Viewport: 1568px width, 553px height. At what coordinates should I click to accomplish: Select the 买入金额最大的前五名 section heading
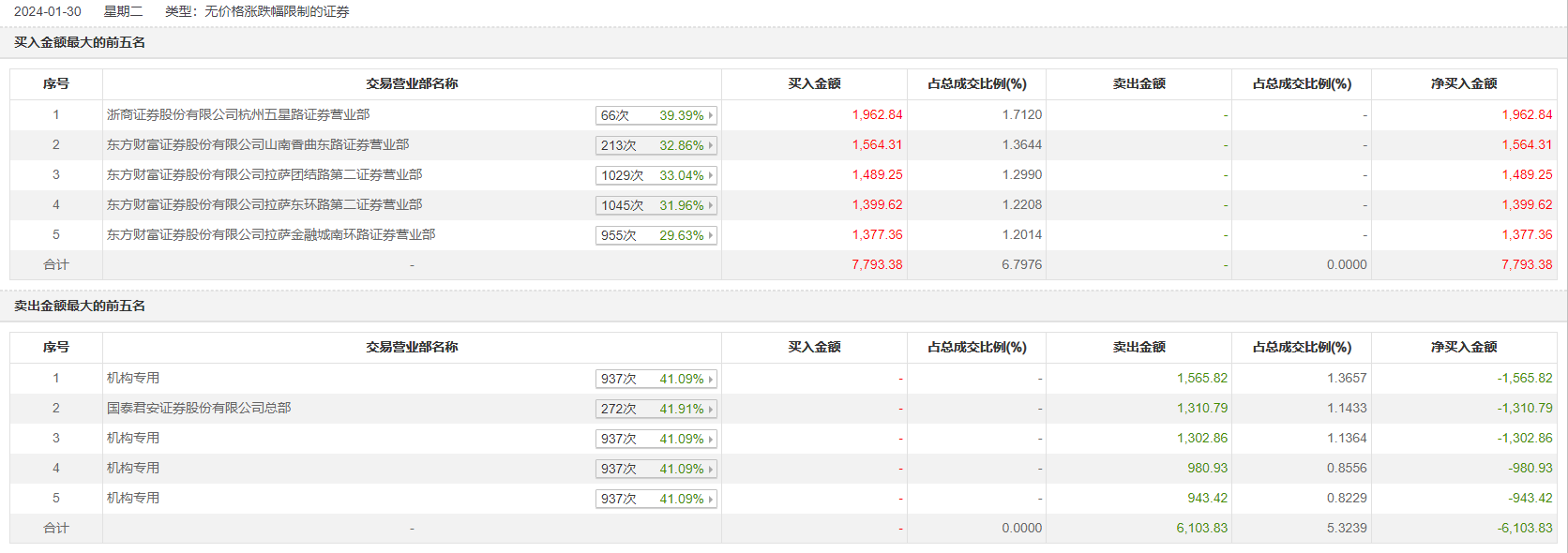[80, 42]
